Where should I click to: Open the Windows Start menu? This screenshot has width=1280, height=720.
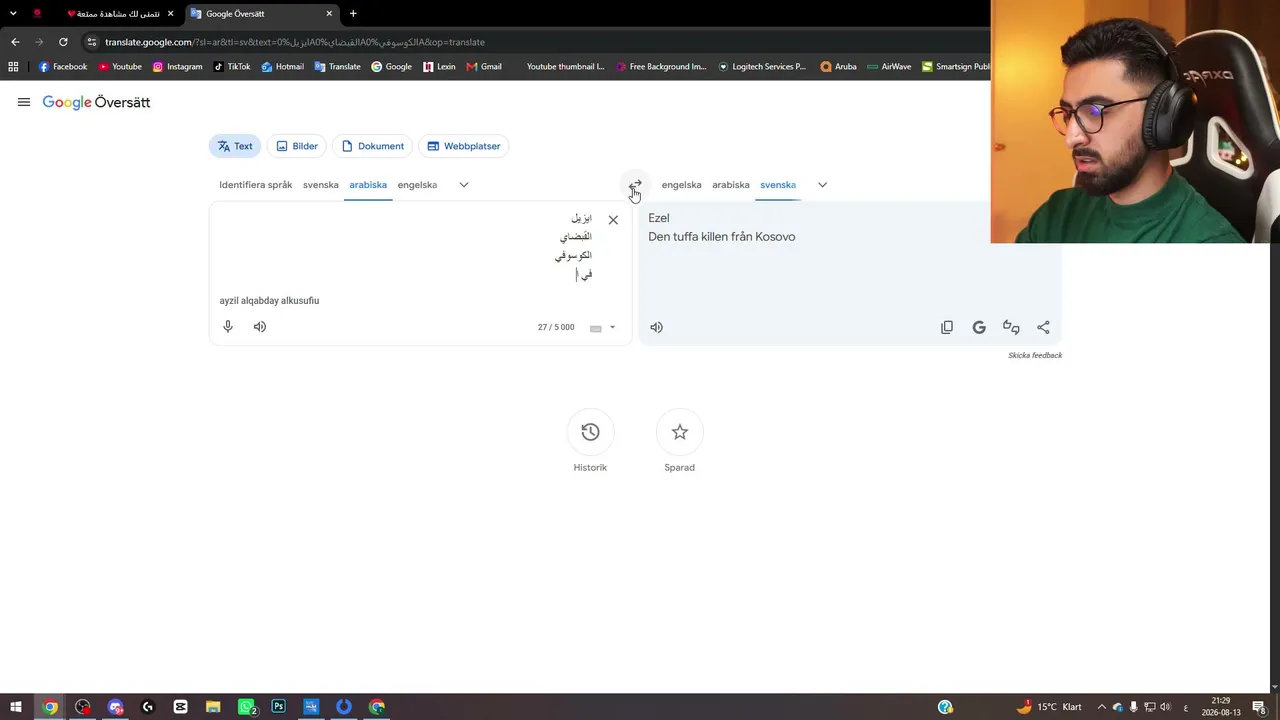(16, 707)
